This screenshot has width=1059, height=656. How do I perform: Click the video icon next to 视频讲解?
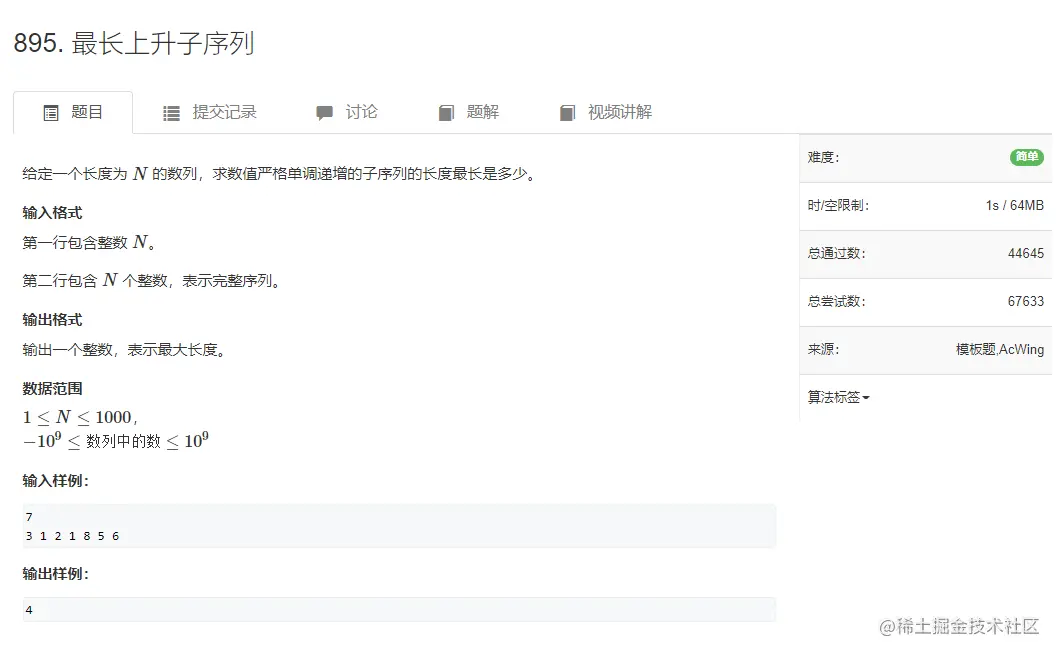[x=567, y=112]
